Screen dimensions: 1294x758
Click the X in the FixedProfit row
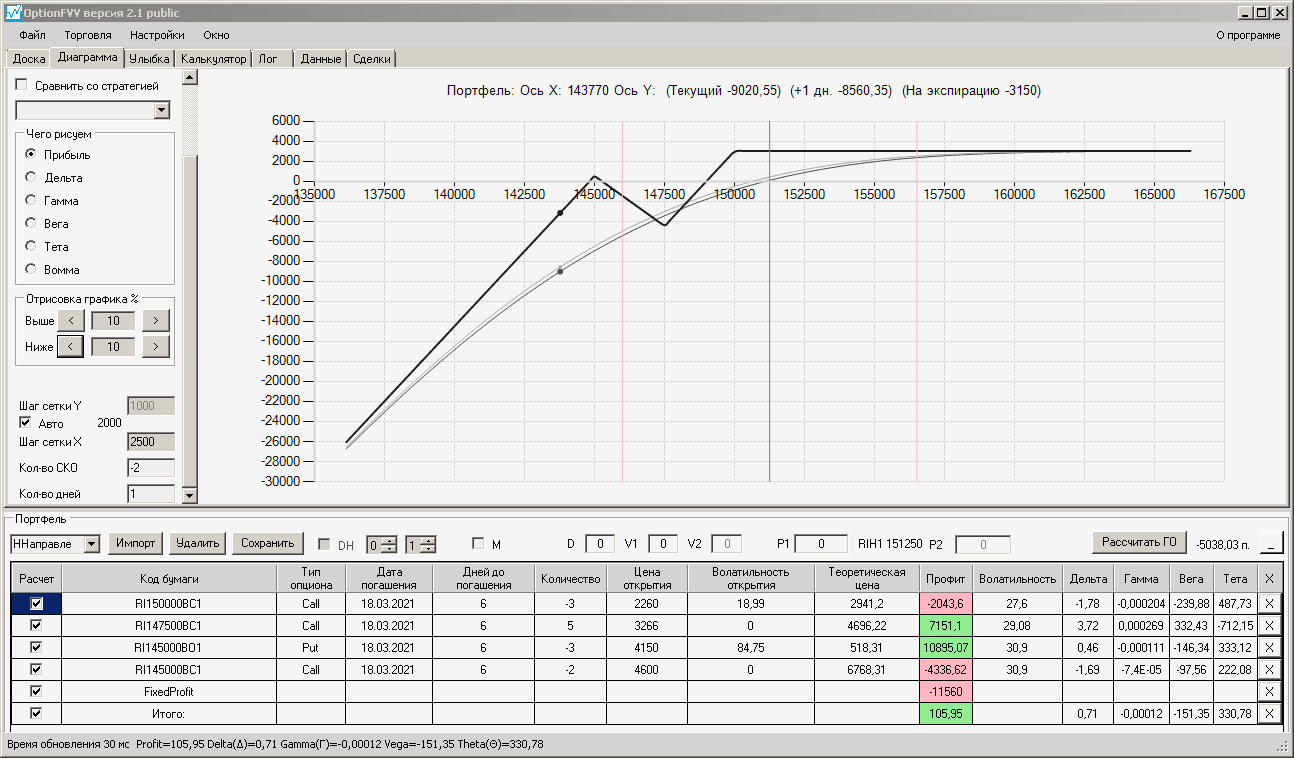pyautogui.click(x=1269, y=691)
